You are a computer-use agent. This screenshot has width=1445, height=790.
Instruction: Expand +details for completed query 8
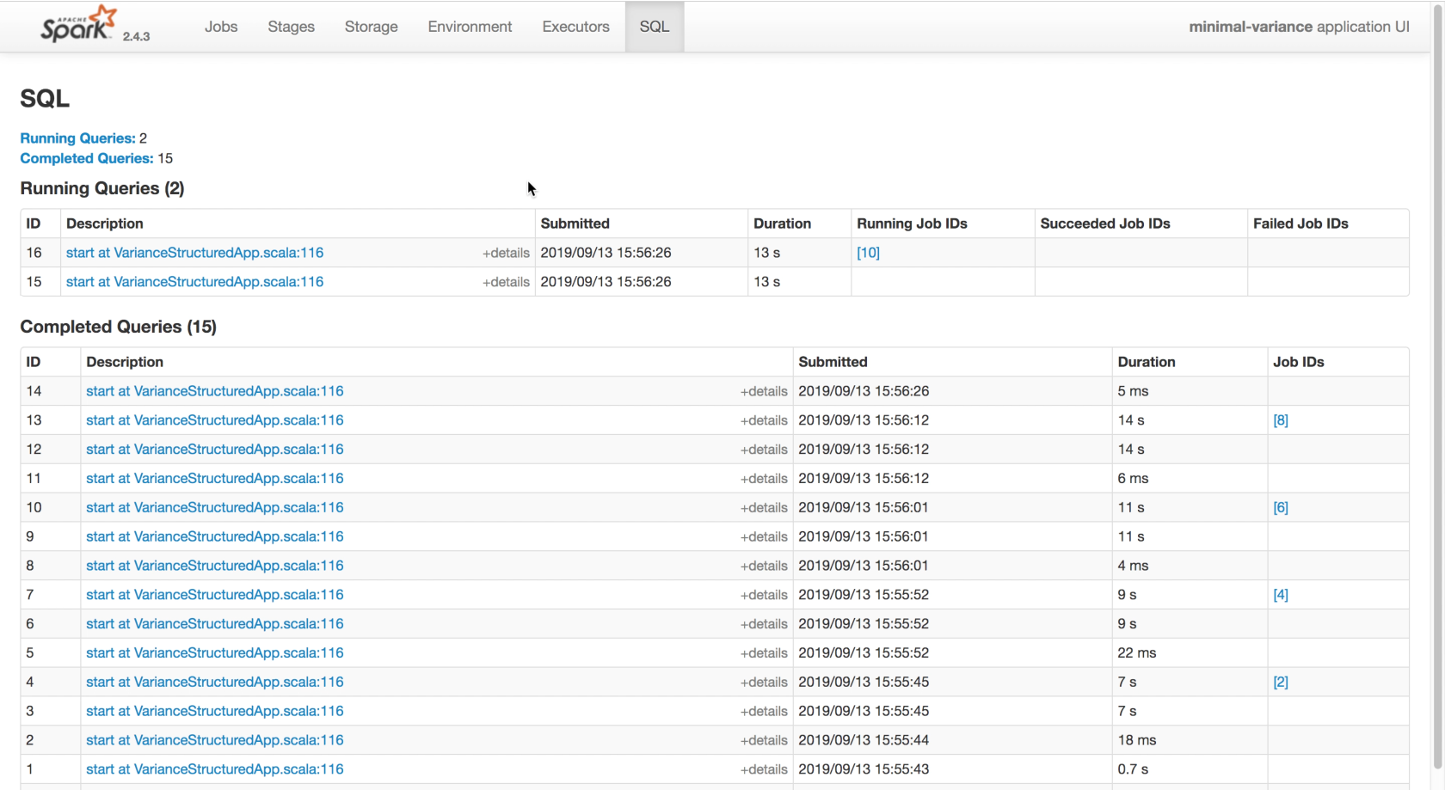click(764, 566)
